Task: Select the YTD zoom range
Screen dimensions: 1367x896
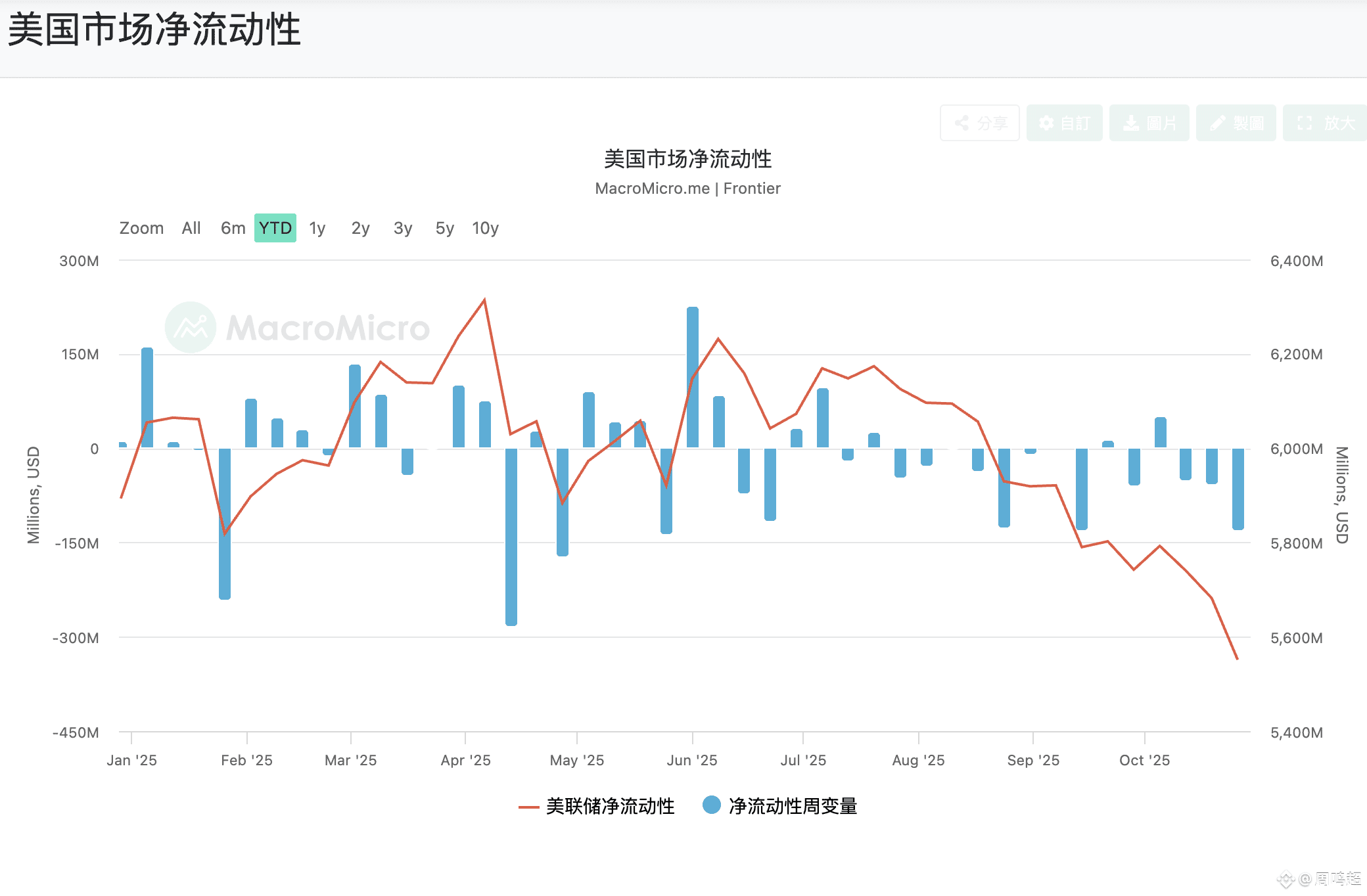Action: [x=275, y=228]
